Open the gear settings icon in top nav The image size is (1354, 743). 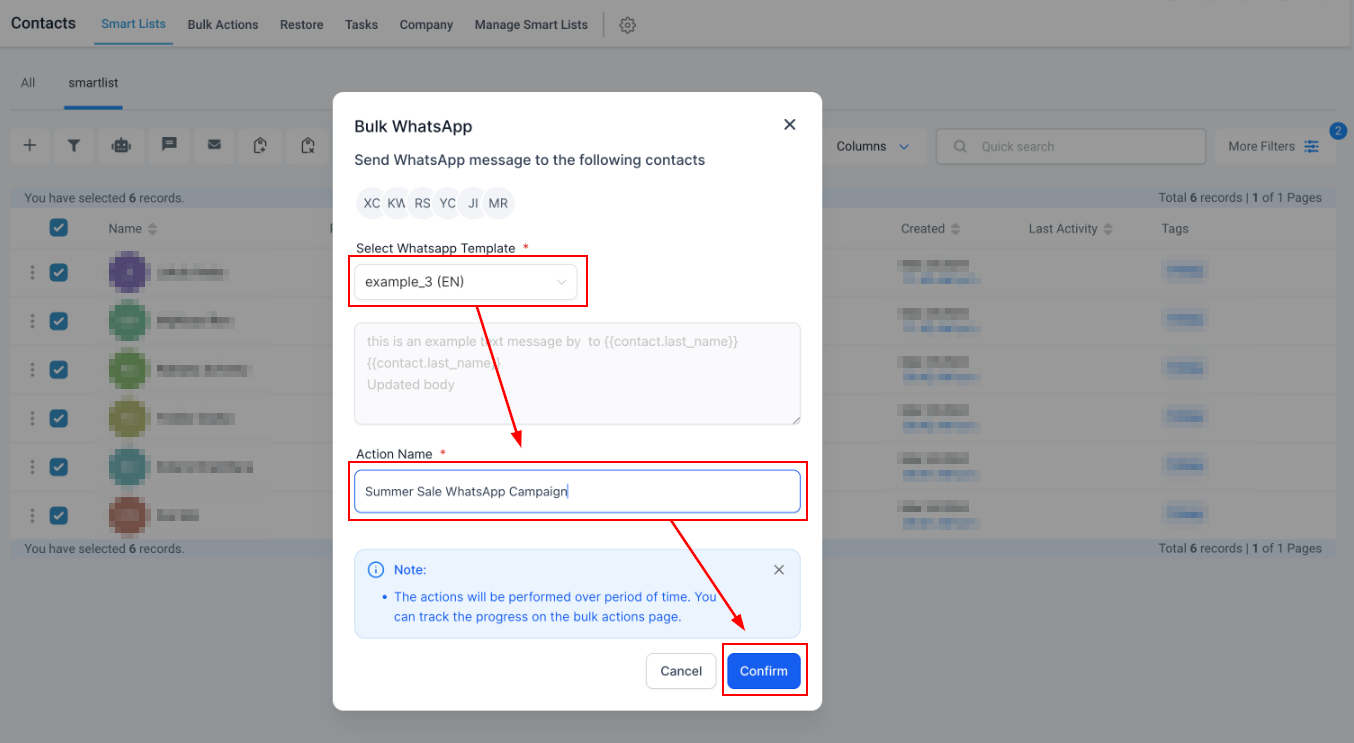tap(628, 25)
